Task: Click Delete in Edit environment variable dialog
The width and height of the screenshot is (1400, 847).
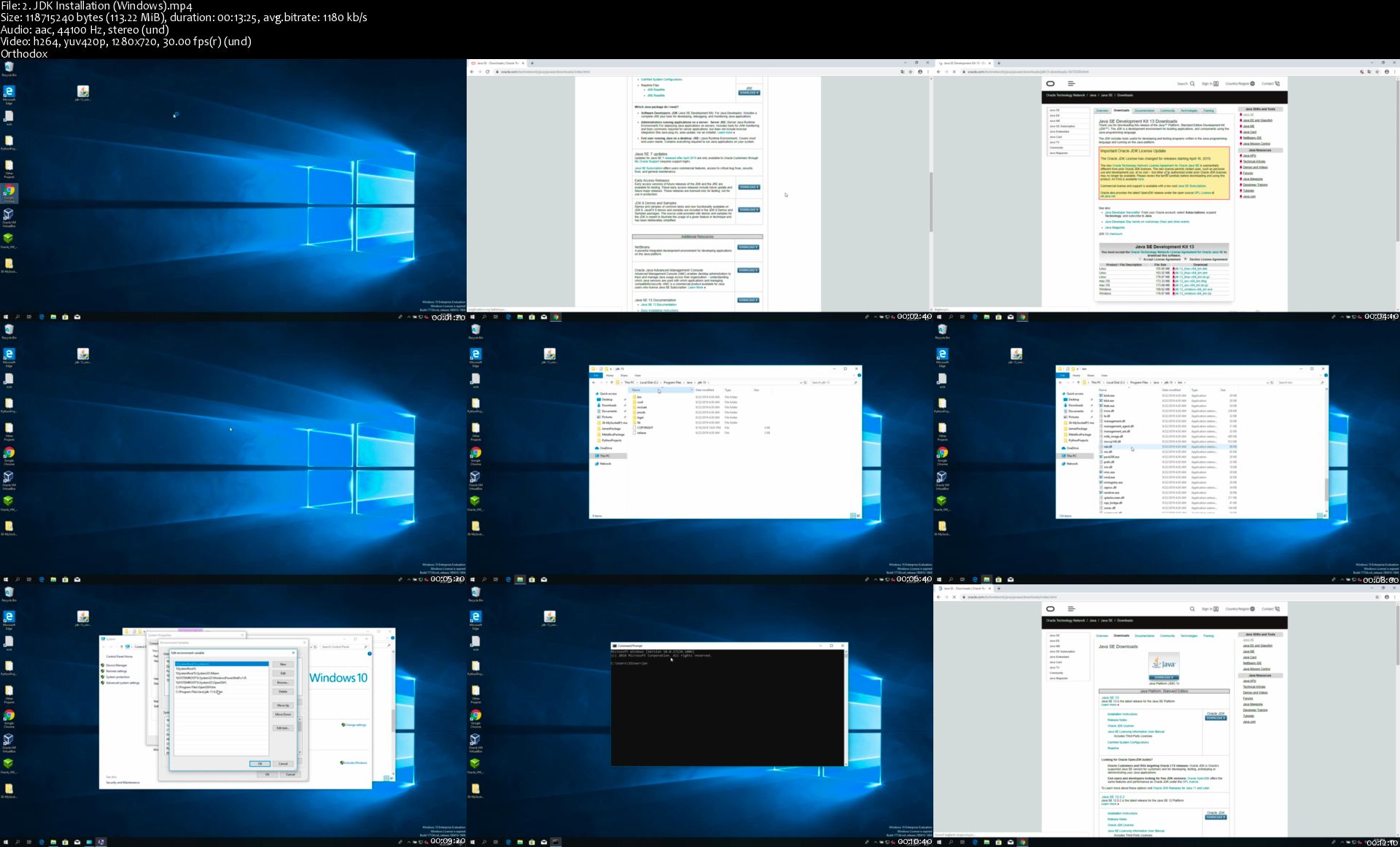Action: point(283,691)
